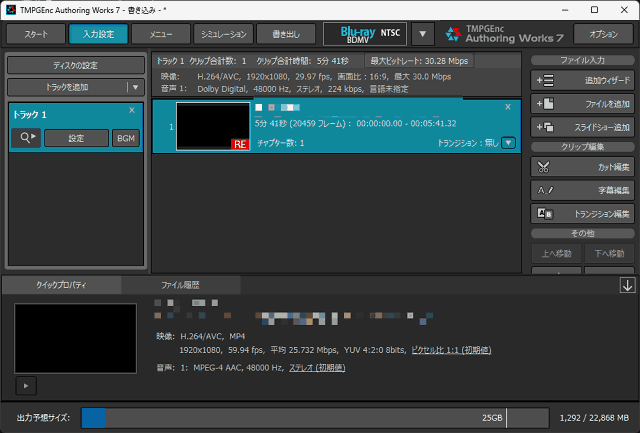Switch to クイックプロパティ tab
640x433 pixels.
pos(61,285)
